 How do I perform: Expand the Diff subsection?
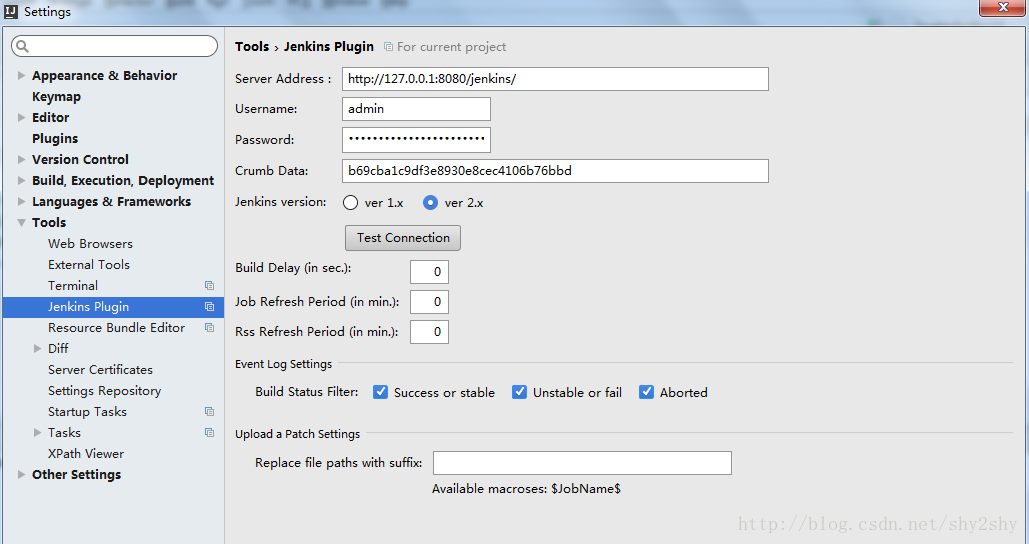(37, 348)
